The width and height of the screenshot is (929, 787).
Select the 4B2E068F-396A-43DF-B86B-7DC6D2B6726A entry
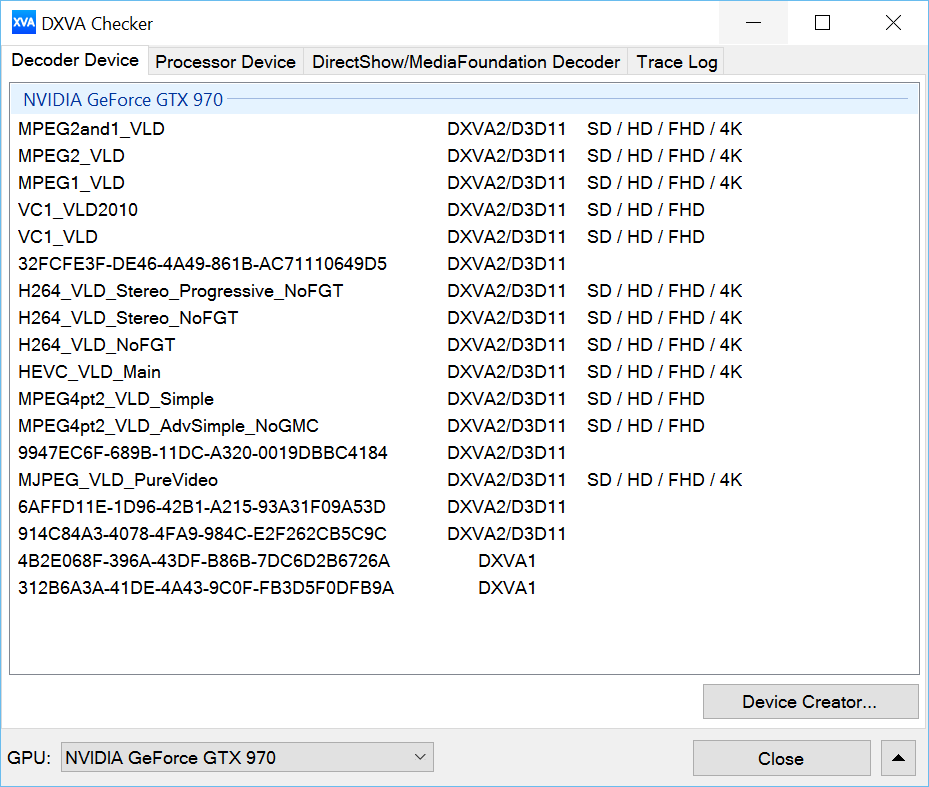click(x=204, y=561)
